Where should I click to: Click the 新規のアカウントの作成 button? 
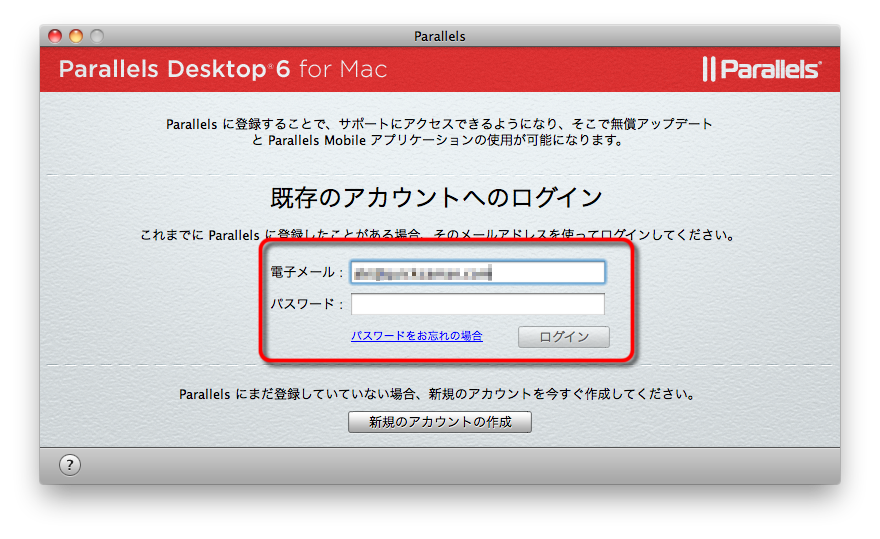coord(439,422)
